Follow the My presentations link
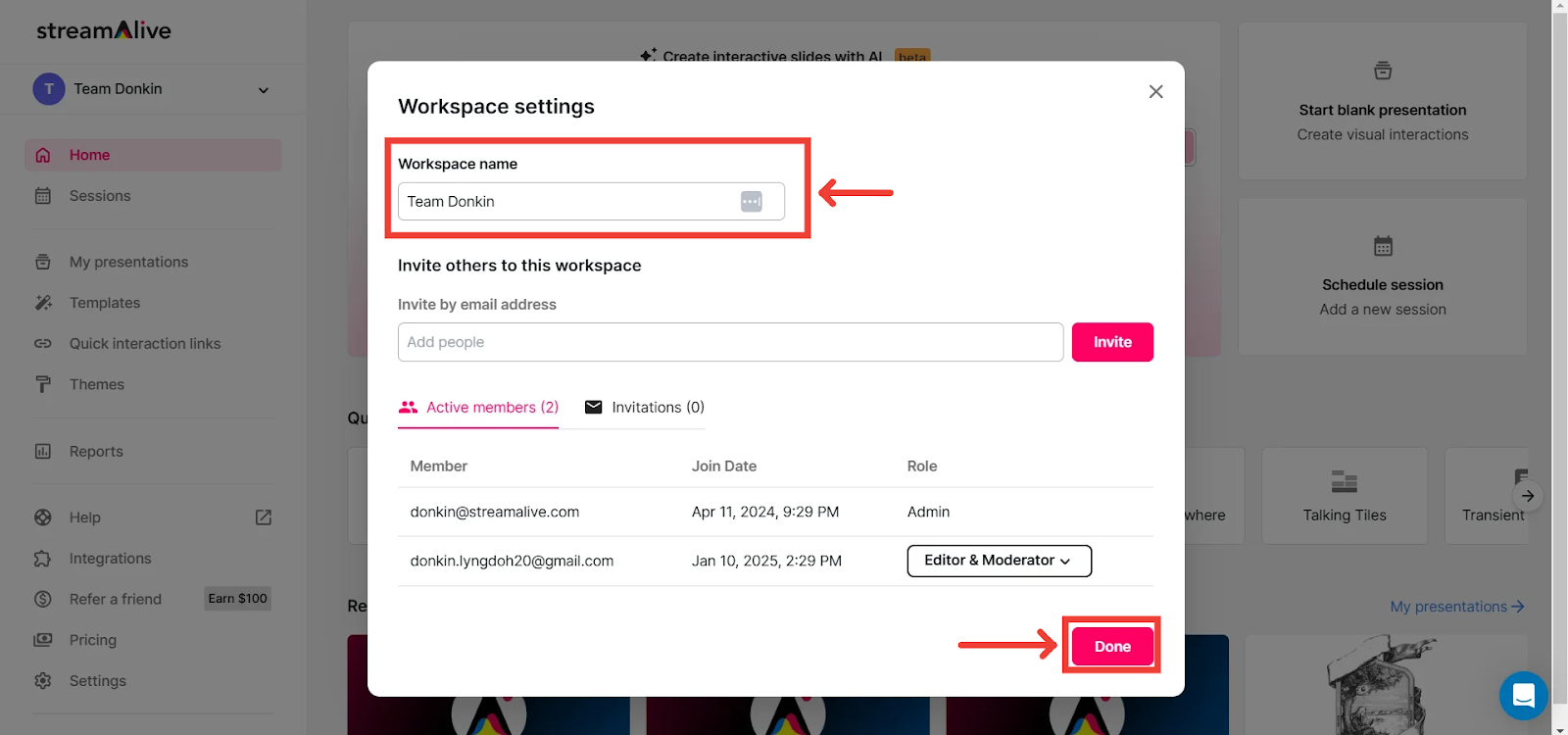Viewport: 1568px width, 735px height. 1456,607
